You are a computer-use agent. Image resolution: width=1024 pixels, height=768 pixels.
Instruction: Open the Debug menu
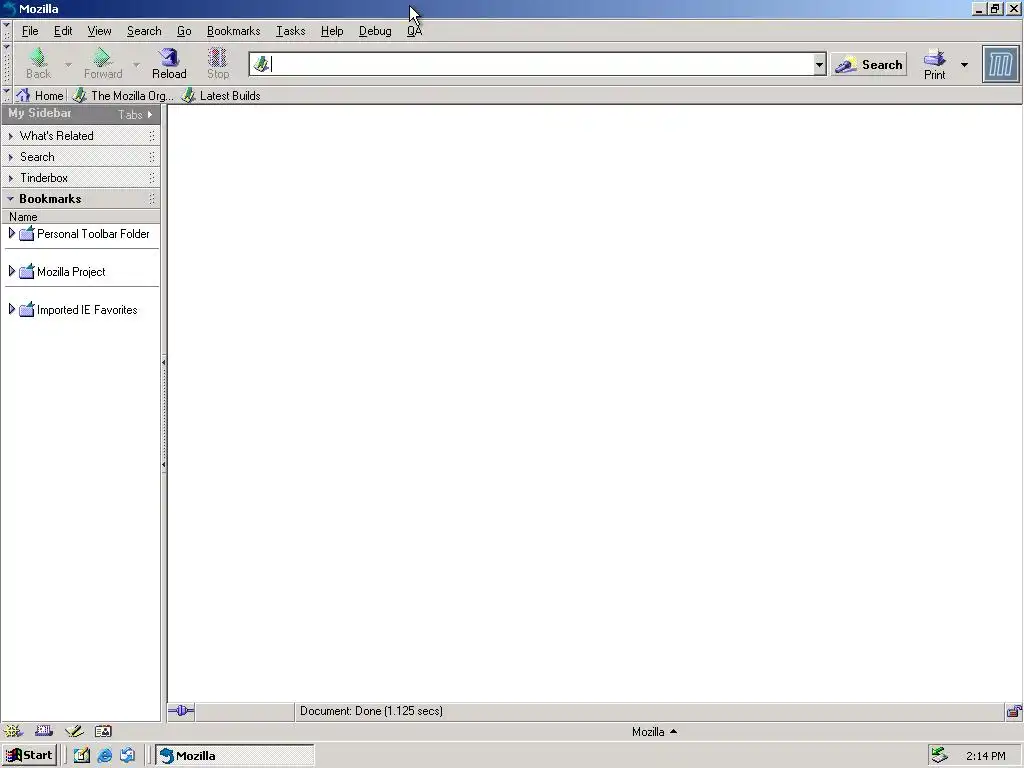tap(375, 31)
